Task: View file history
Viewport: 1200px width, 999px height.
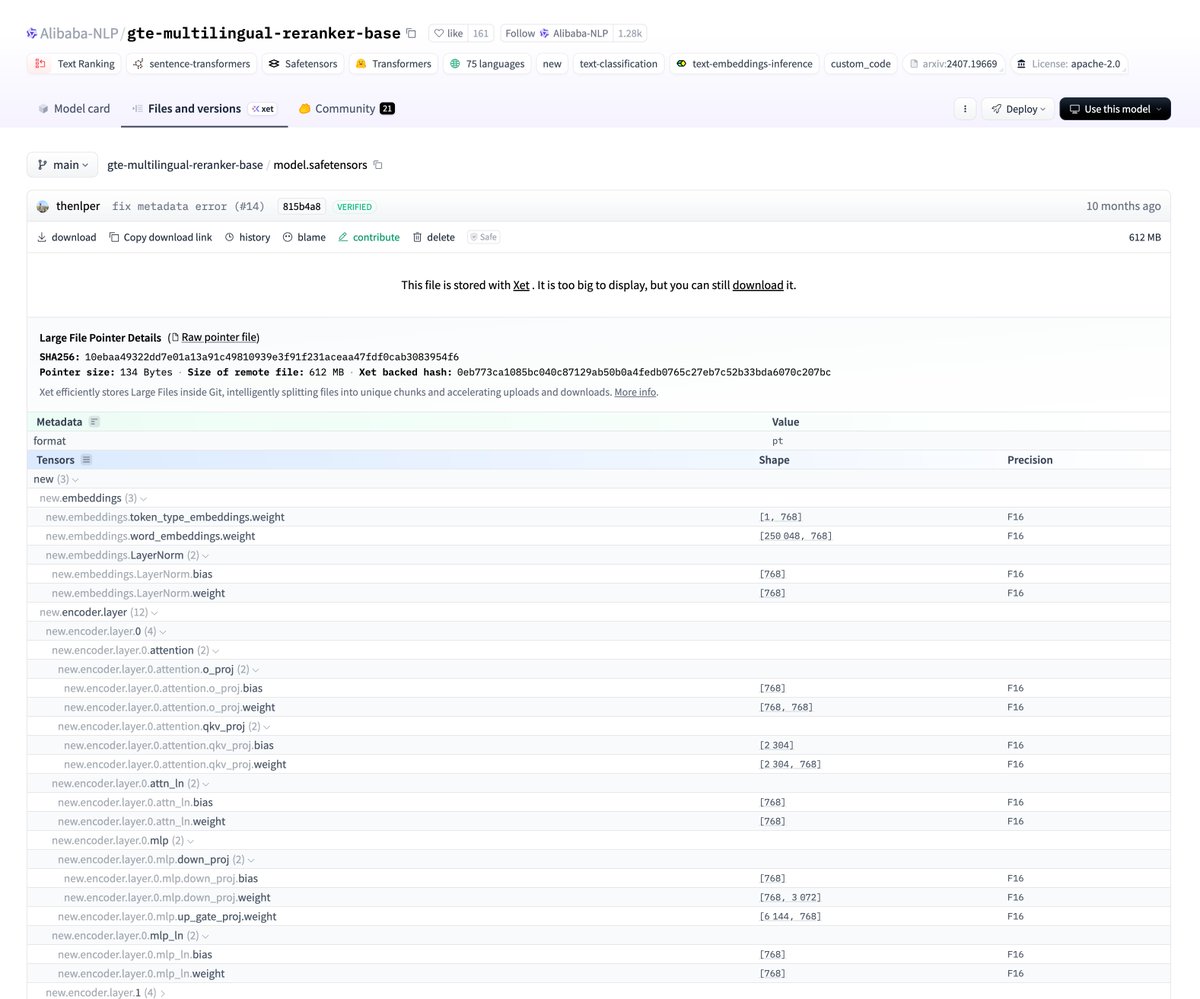Action: pos(247,237)
